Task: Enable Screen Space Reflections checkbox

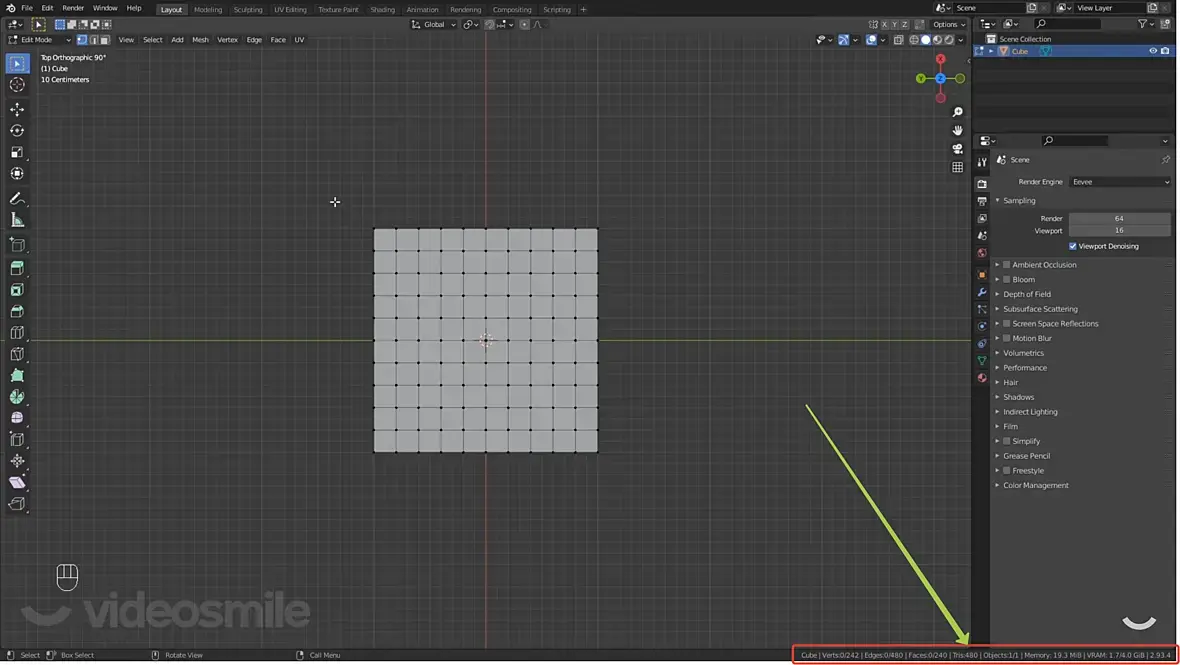Action: [1006, 323]
